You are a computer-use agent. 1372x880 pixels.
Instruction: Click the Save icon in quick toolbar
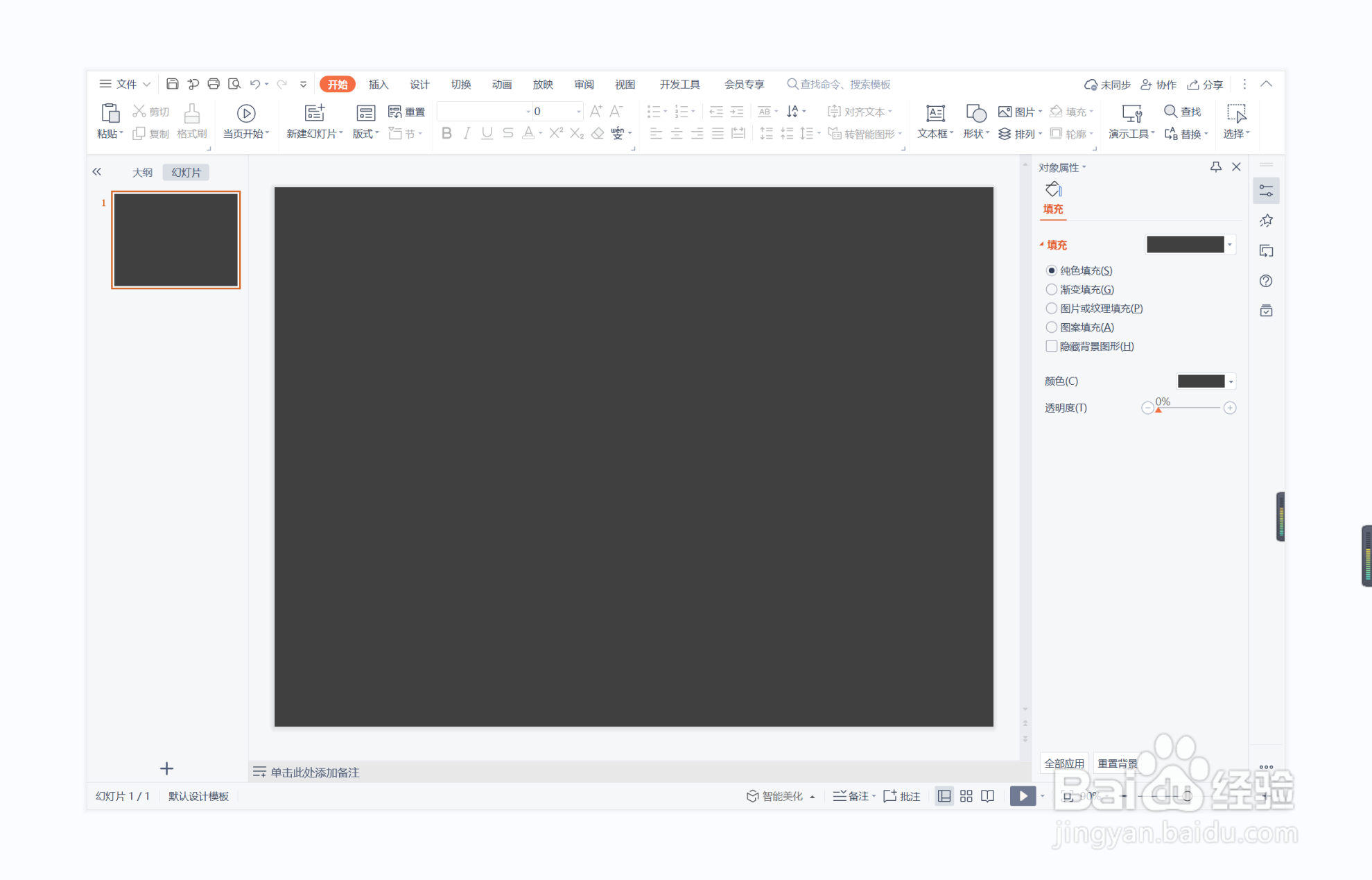173,84
